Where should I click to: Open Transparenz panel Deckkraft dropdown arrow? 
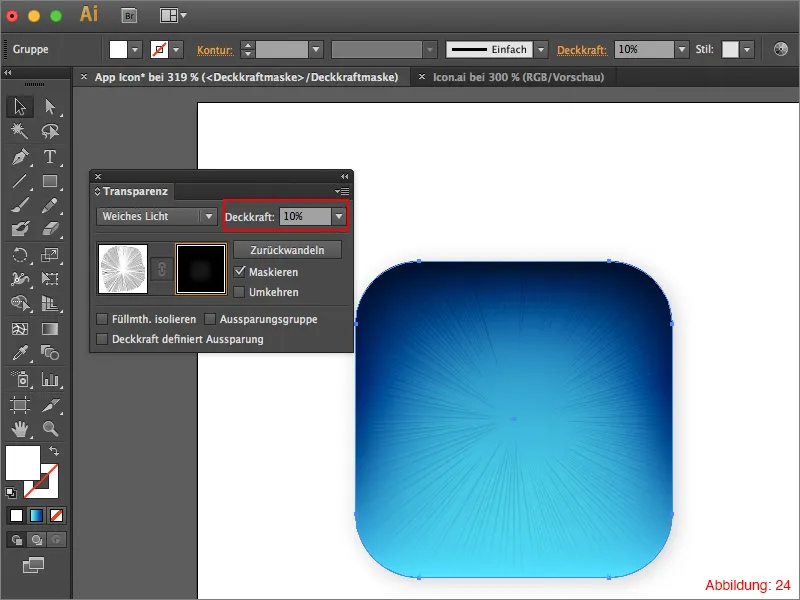point(339,216)
